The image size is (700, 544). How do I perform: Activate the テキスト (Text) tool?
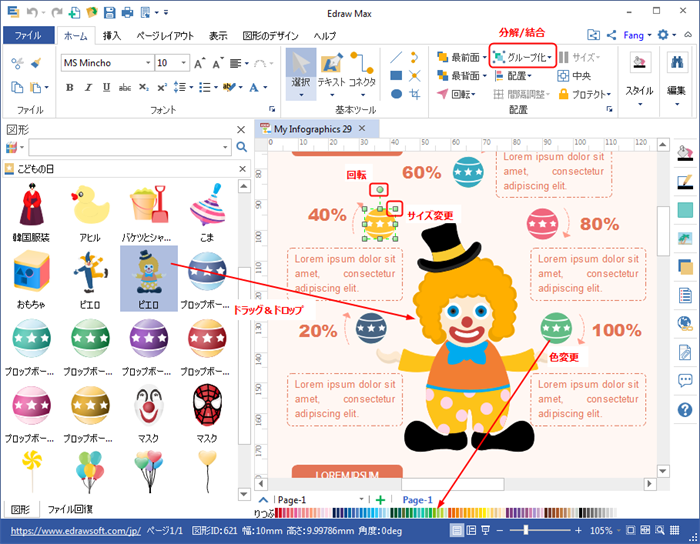(331, 75)
